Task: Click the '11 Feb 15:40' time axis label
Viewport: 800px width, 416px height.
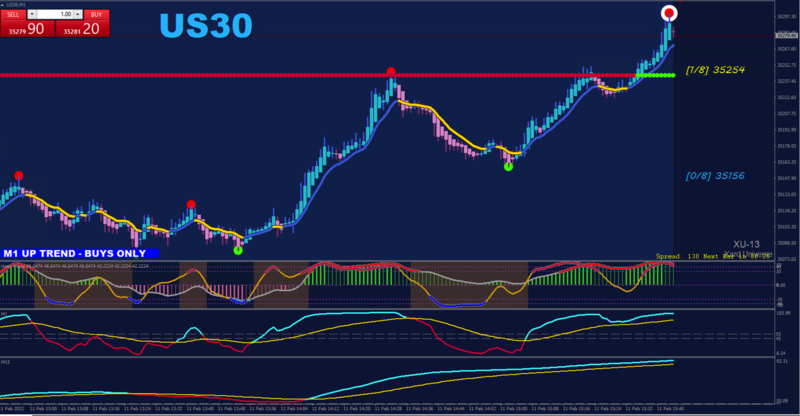Action: click(x=670, y=409)
